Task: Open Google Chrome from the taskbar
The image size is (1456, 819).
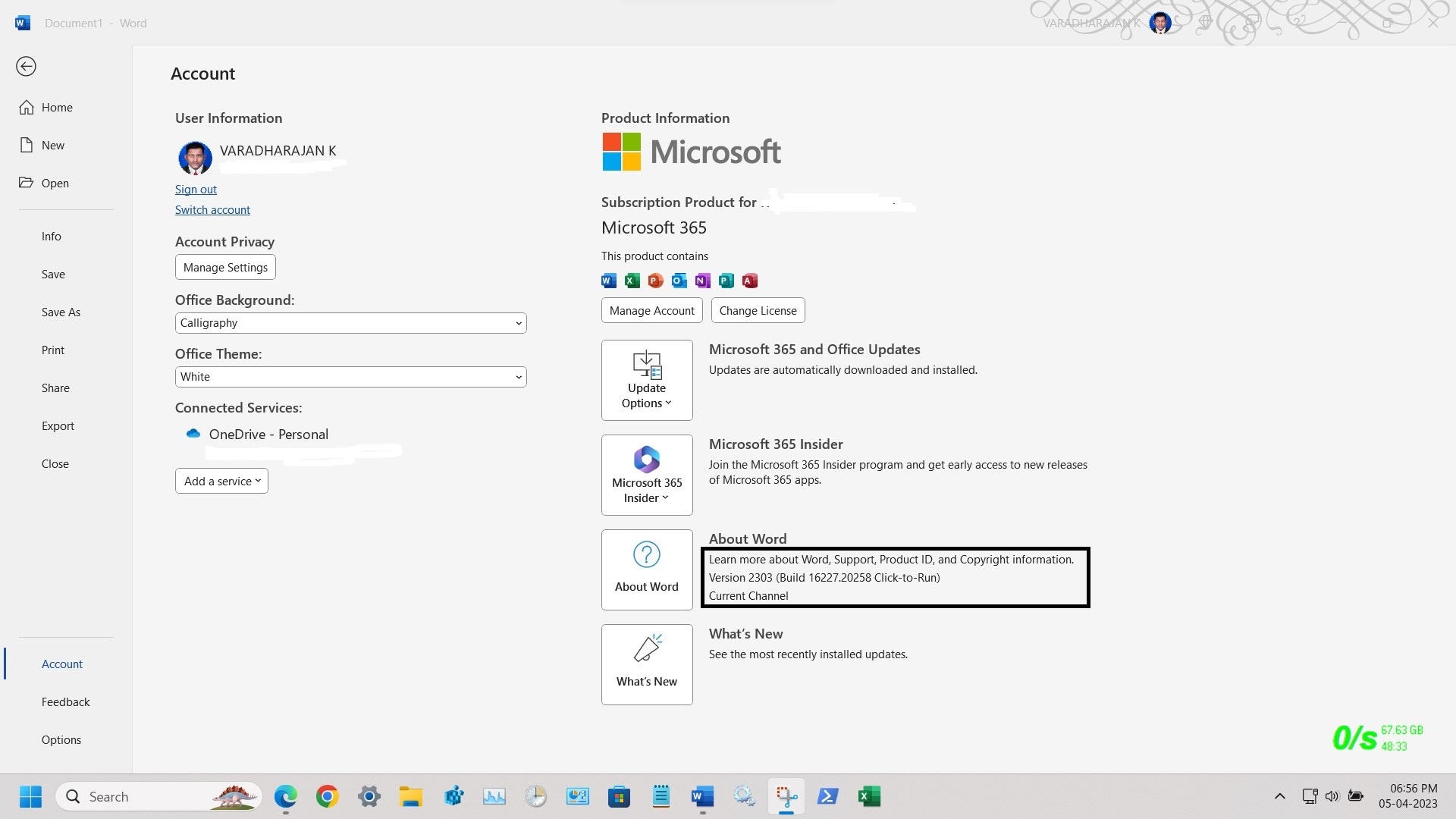Action: tap(327, 796)
